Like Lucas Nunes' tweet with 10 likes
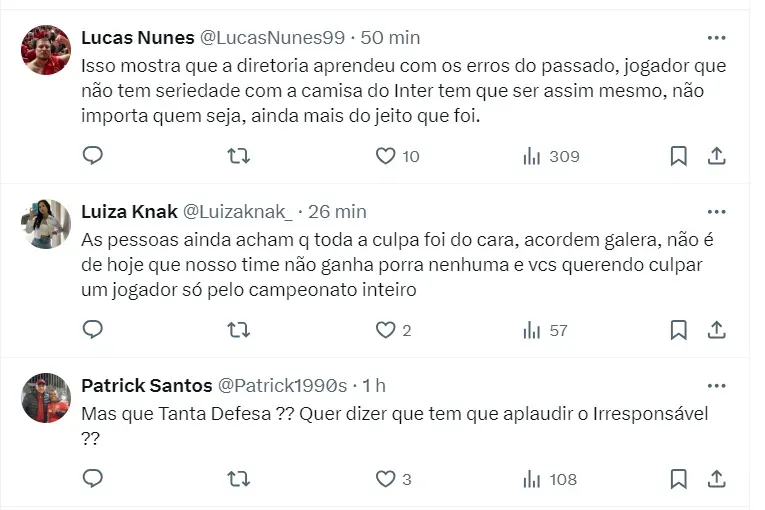This screenshot has width=765, height=510. [x=386, y=156]
